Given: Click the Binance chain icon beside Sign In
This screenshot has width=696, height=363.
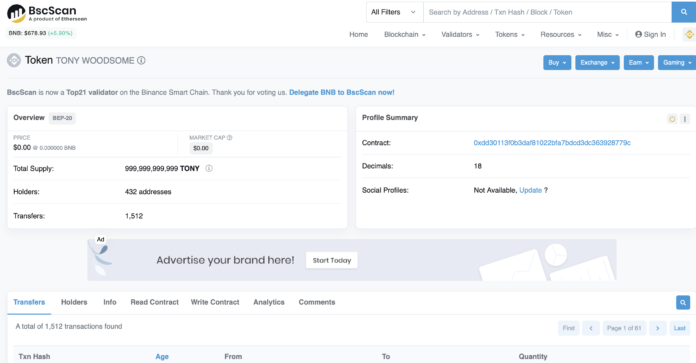Looking at the screenshot, I should pos(689,34).
